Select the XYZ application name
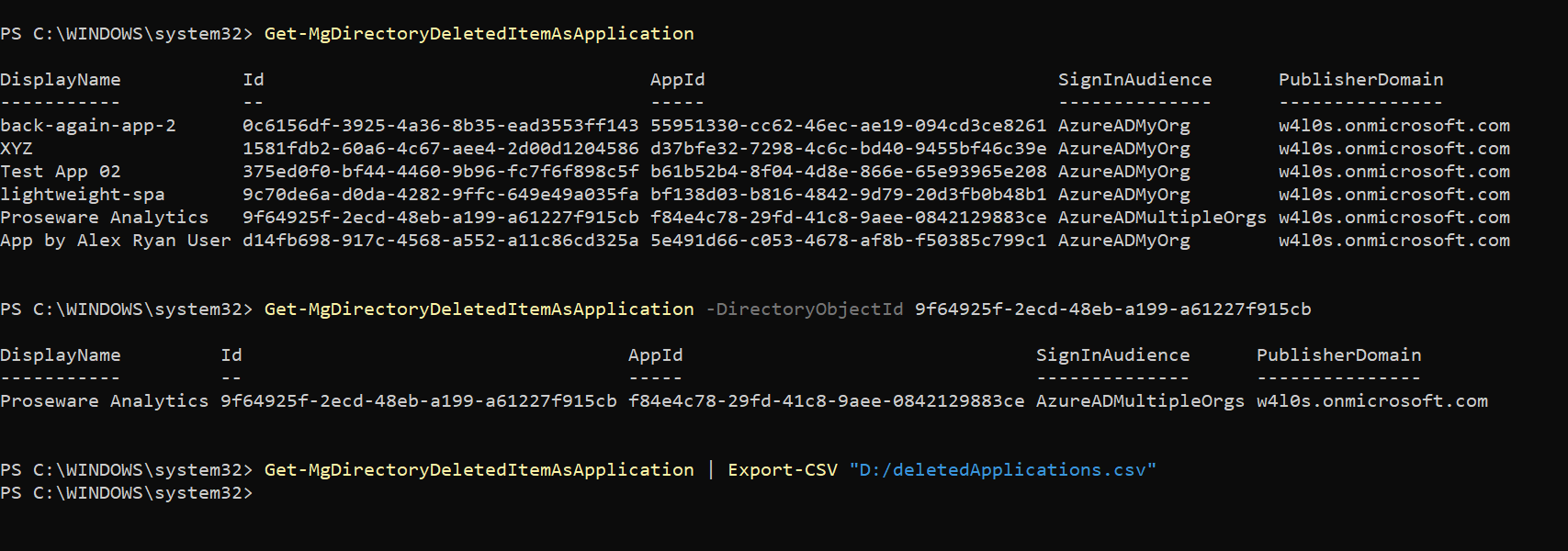 point(17,149)
